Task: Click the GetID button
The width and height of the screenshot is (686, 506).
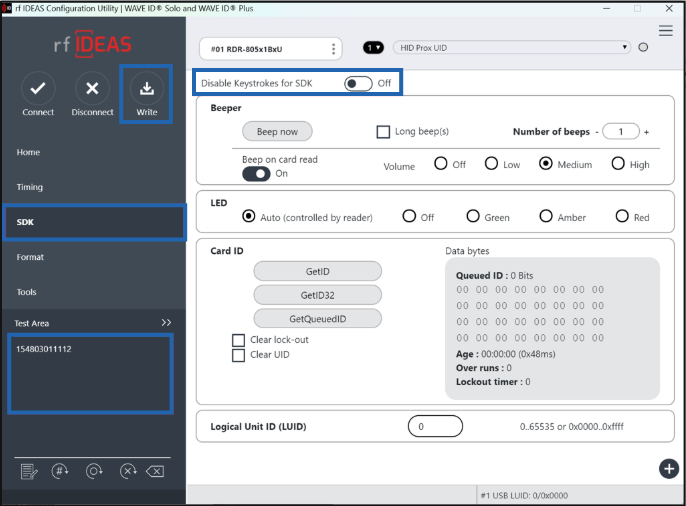Action: pos(318,272)
